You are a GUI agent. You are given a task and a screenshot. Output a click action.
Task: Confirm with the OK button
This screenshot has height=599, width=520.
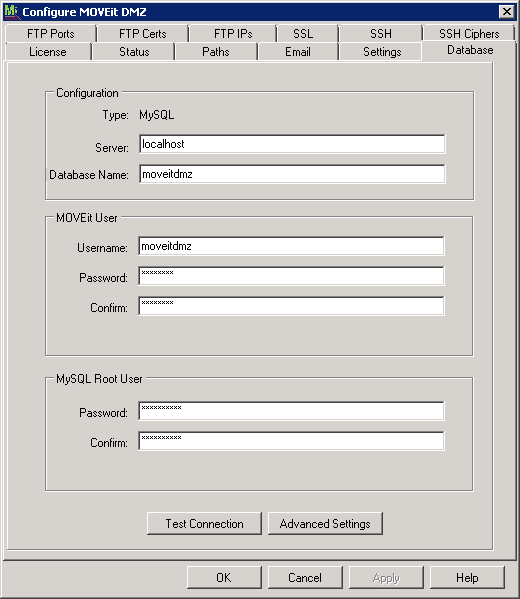pyautogui.click(x=224, y=578)
